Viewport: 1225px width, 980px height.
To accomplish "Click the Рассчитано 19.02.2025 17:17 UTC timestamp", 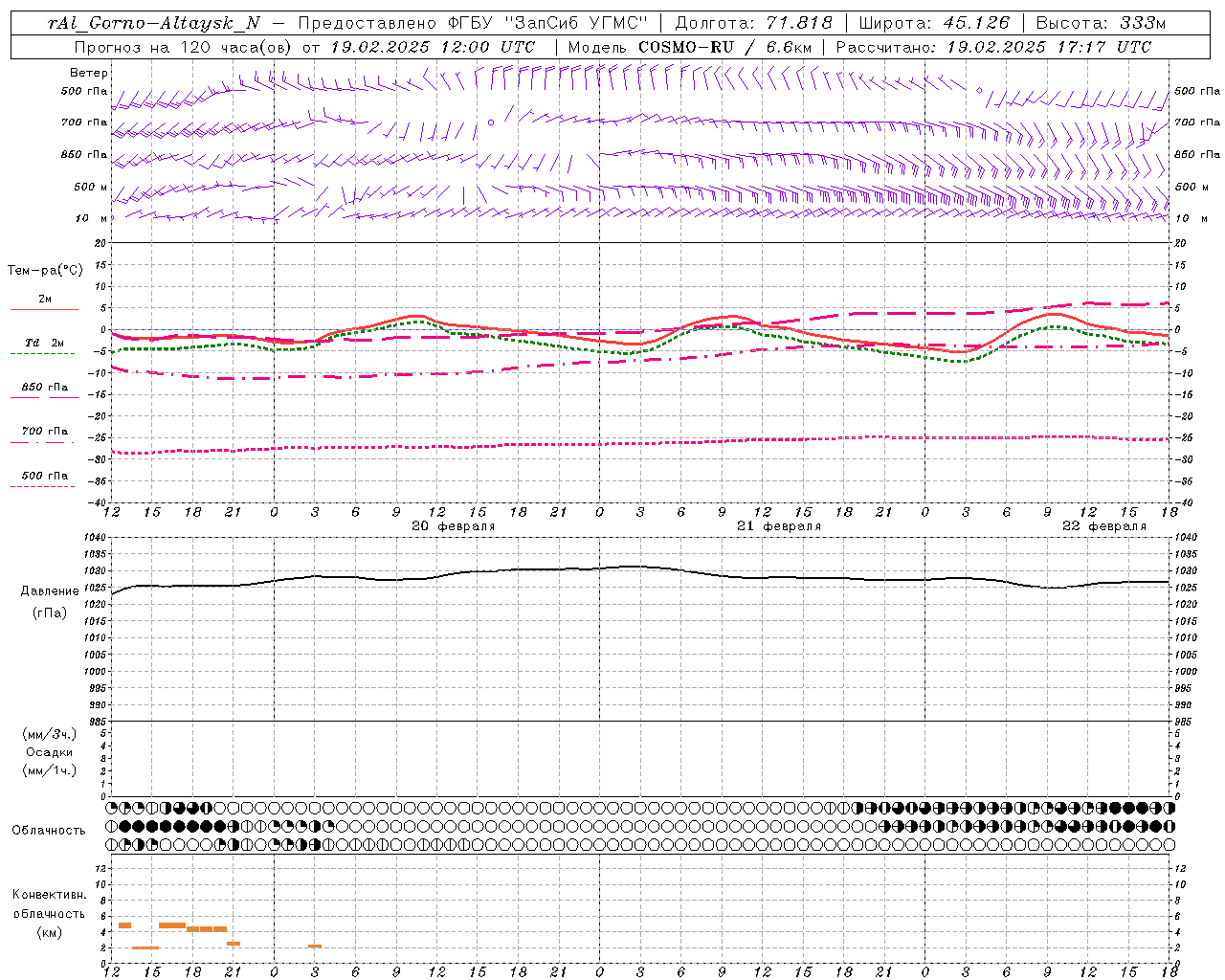I will click(x=993, y=47).
